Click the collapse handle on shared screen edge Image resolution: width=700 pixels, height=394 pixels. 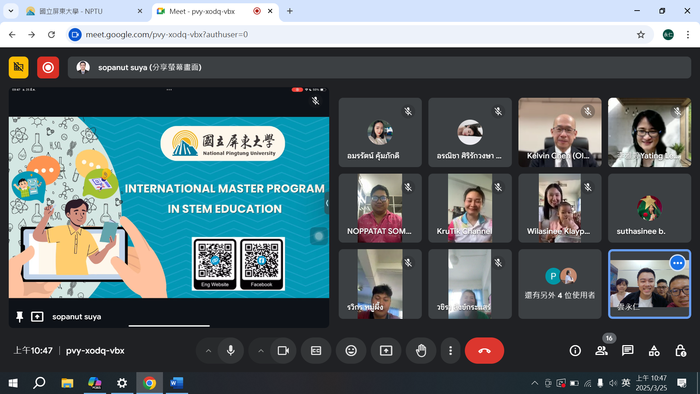coord(327,203)
